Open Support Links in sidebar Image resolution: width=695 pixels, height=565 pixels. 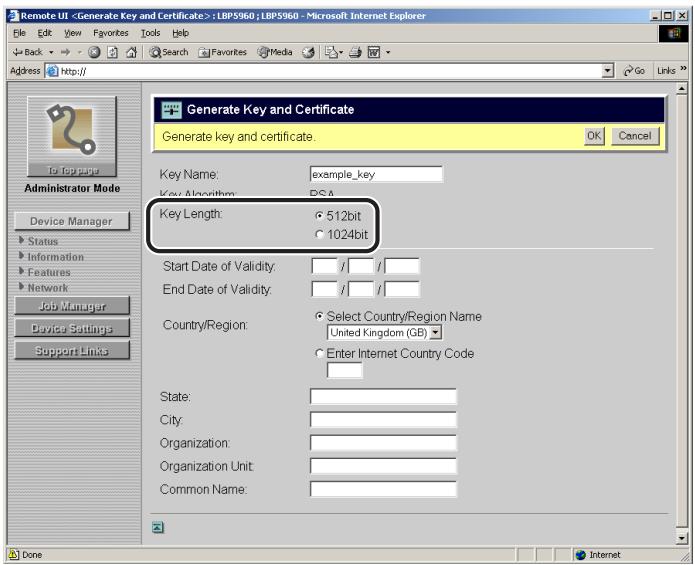[72, 351]
